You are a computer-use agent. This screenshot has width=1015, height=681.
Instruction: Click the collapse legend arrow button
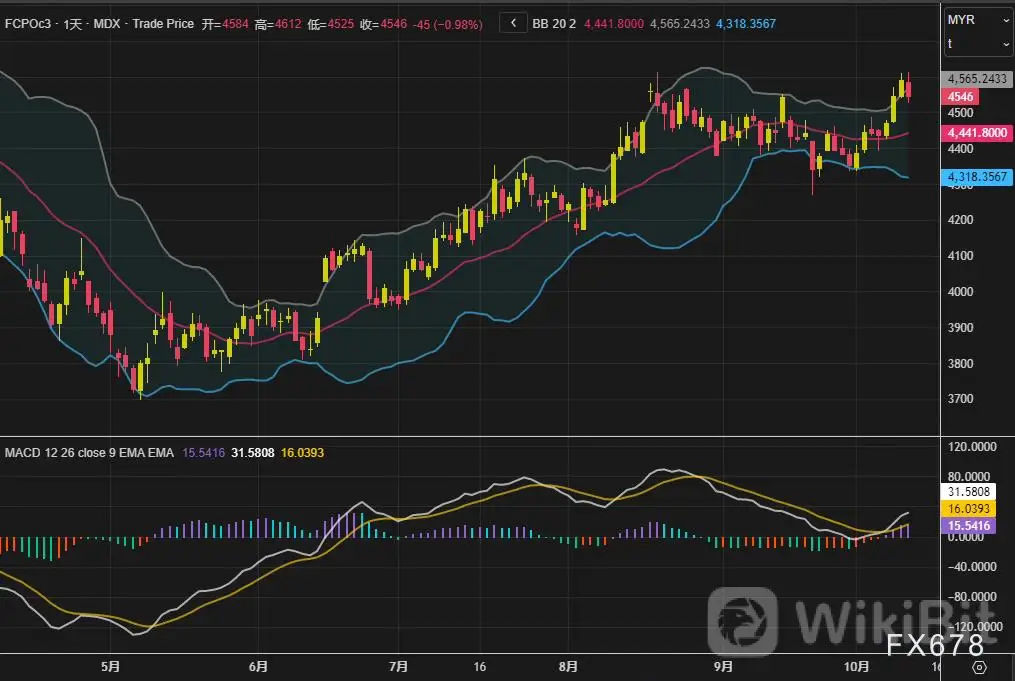513,23
